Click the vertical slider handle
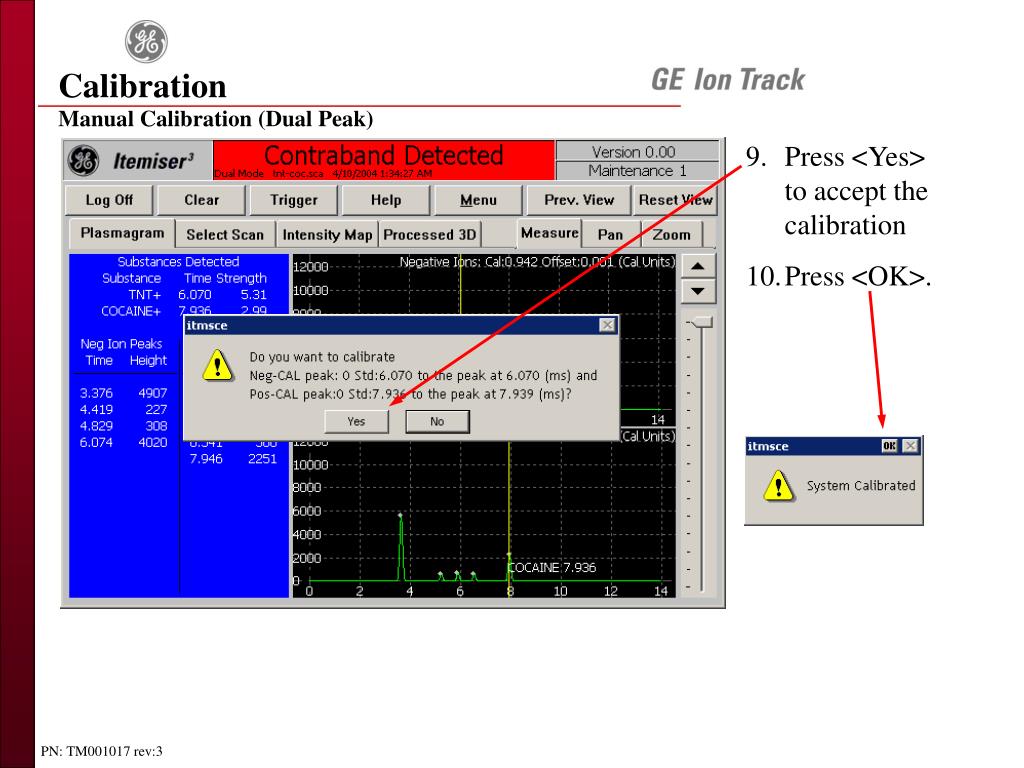 pos(702,322)
